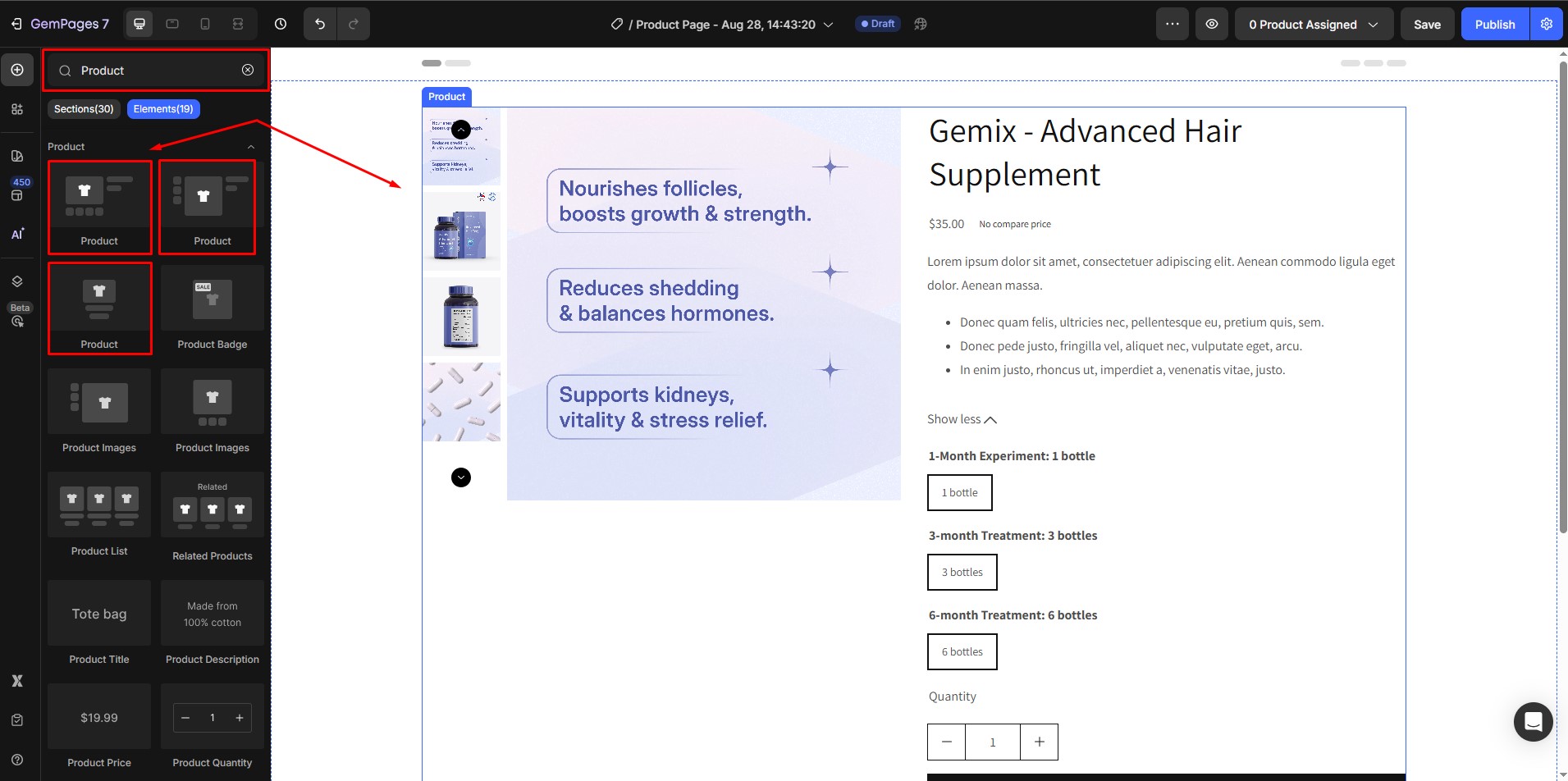Select the 3 bottles variant option

coord(962,572)
